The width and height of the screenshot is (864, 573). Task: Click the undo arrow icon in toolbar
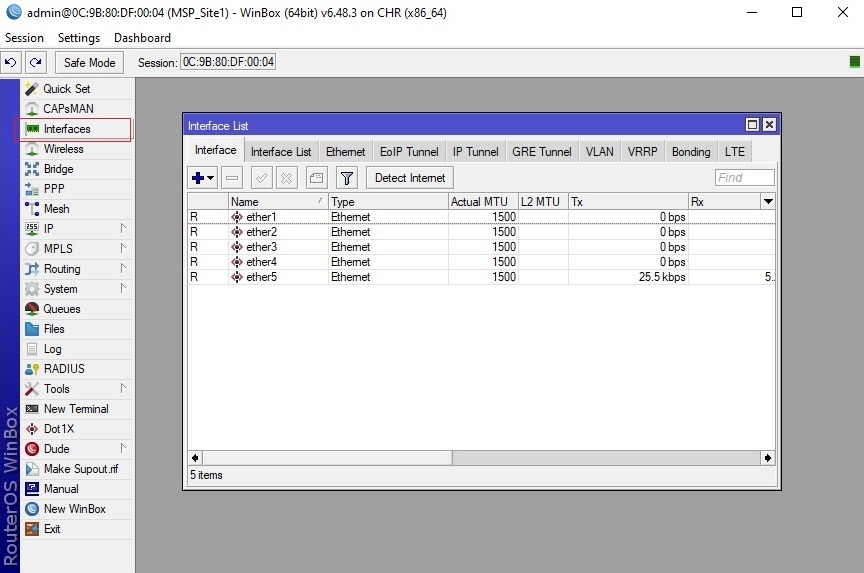pos(10,62)
